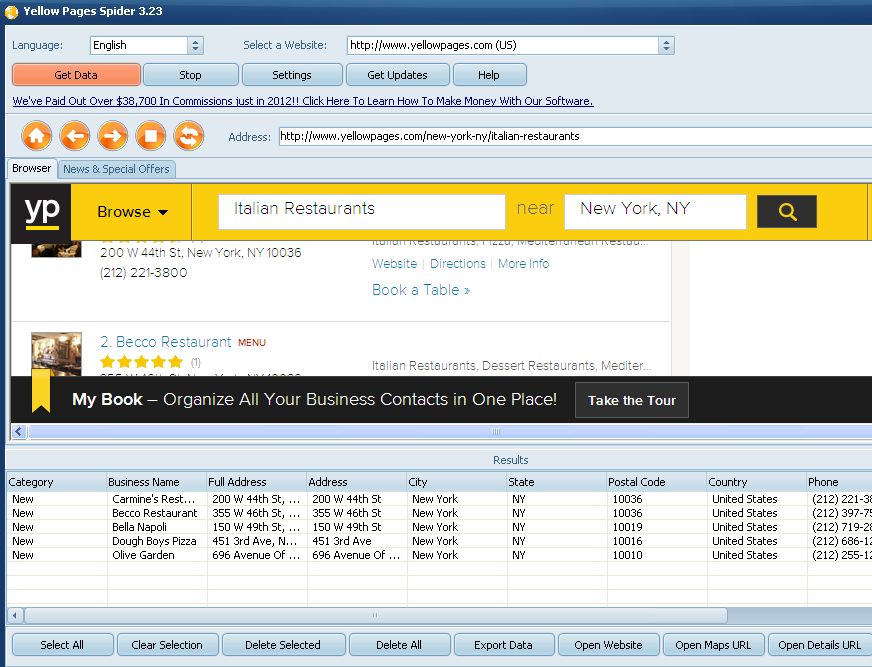Click the yellow pages search magnifier button
The width and height of the screenshot is (872, 667).
pyautogui.click(x=787, y=211)
